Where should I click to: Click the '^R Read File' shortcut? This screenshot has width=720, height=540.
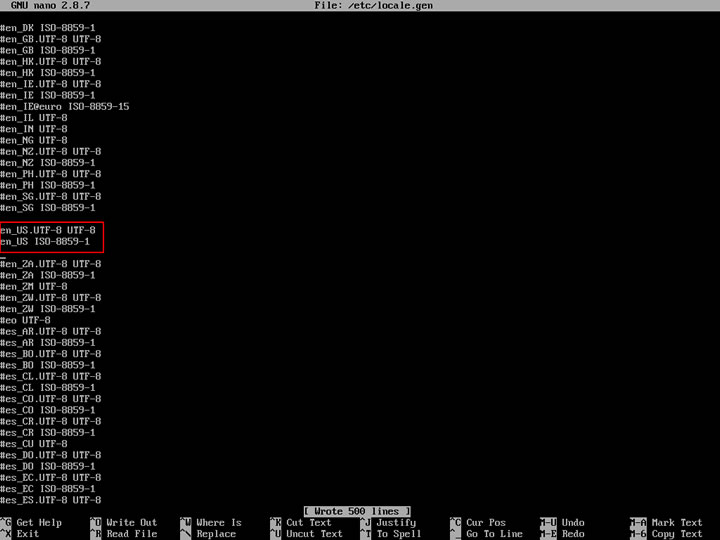(124, 534)
